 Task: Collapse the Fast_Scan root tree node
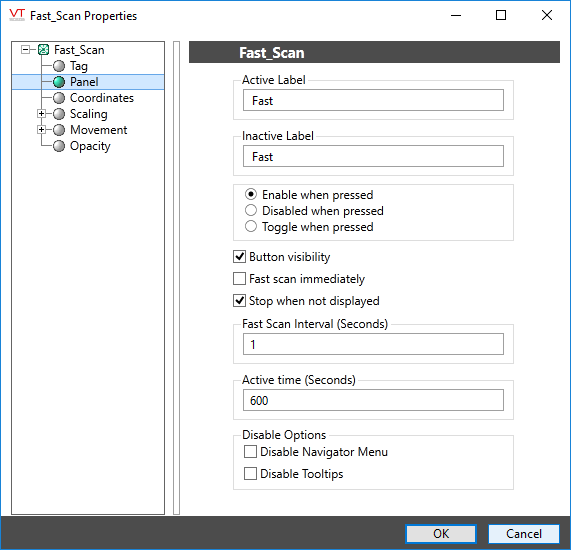pos(25,50)
